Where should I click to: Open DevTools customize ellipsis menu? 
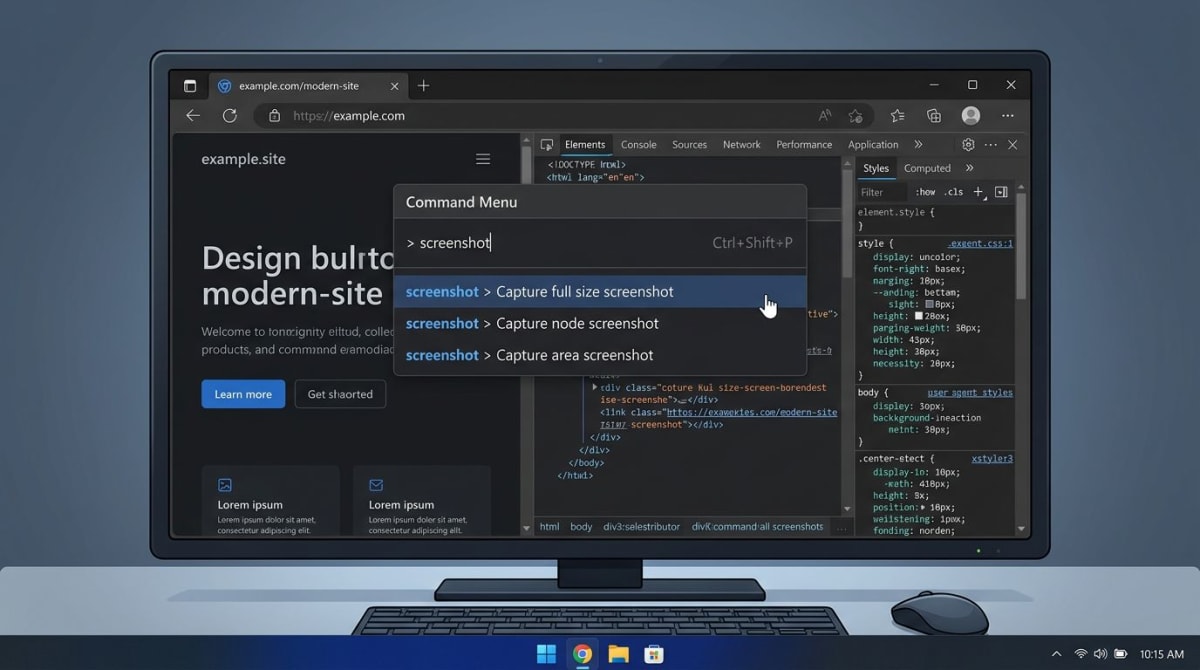[x=991, y=145]
